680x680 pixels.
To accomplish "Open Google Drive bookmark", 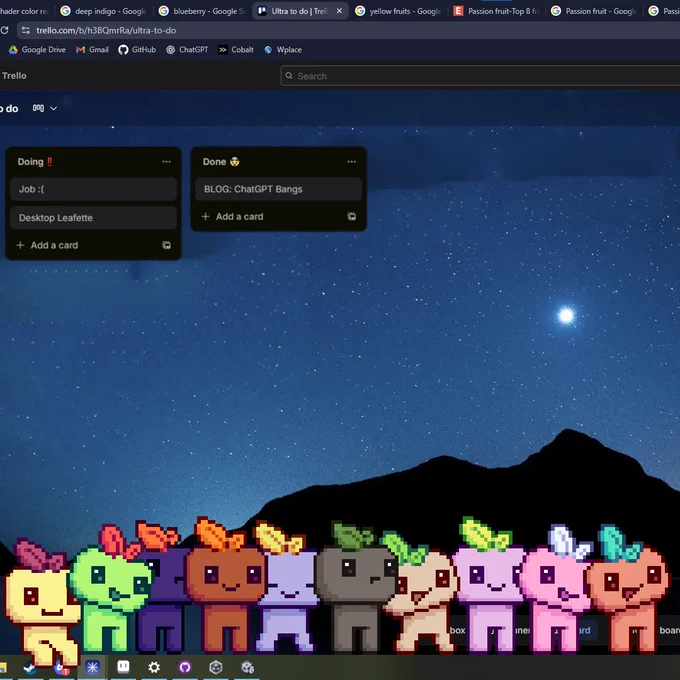I will coord(37,50).
